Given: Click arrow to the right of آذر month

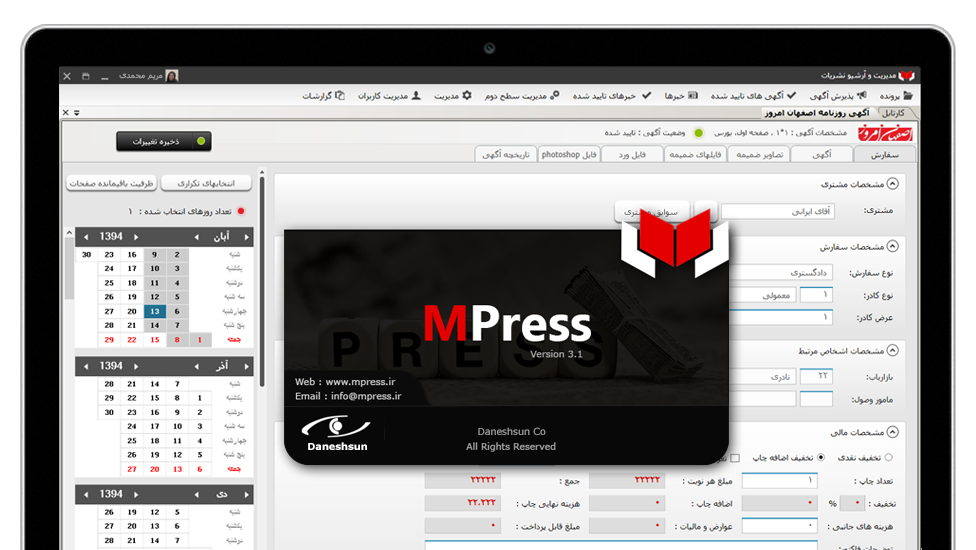Looking at the screenshot, I should pos(246,366).
